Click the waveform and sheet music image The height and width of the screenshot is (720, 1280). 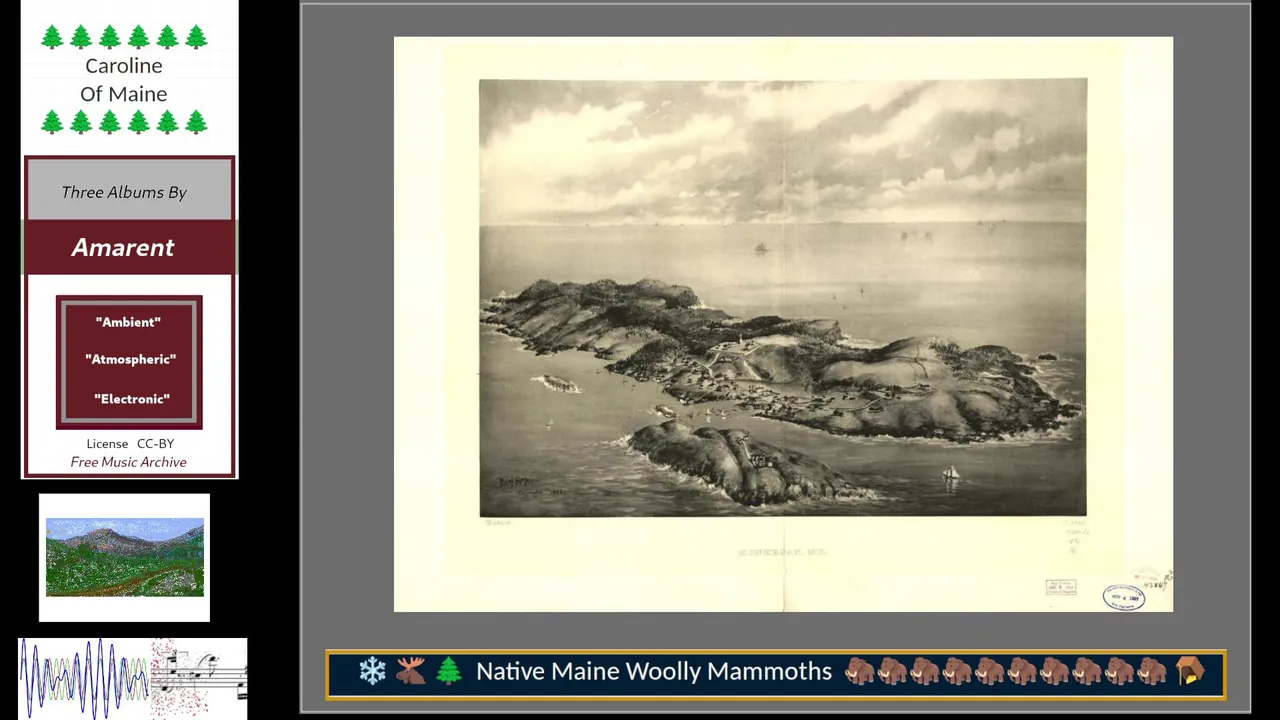click(133, 678)
